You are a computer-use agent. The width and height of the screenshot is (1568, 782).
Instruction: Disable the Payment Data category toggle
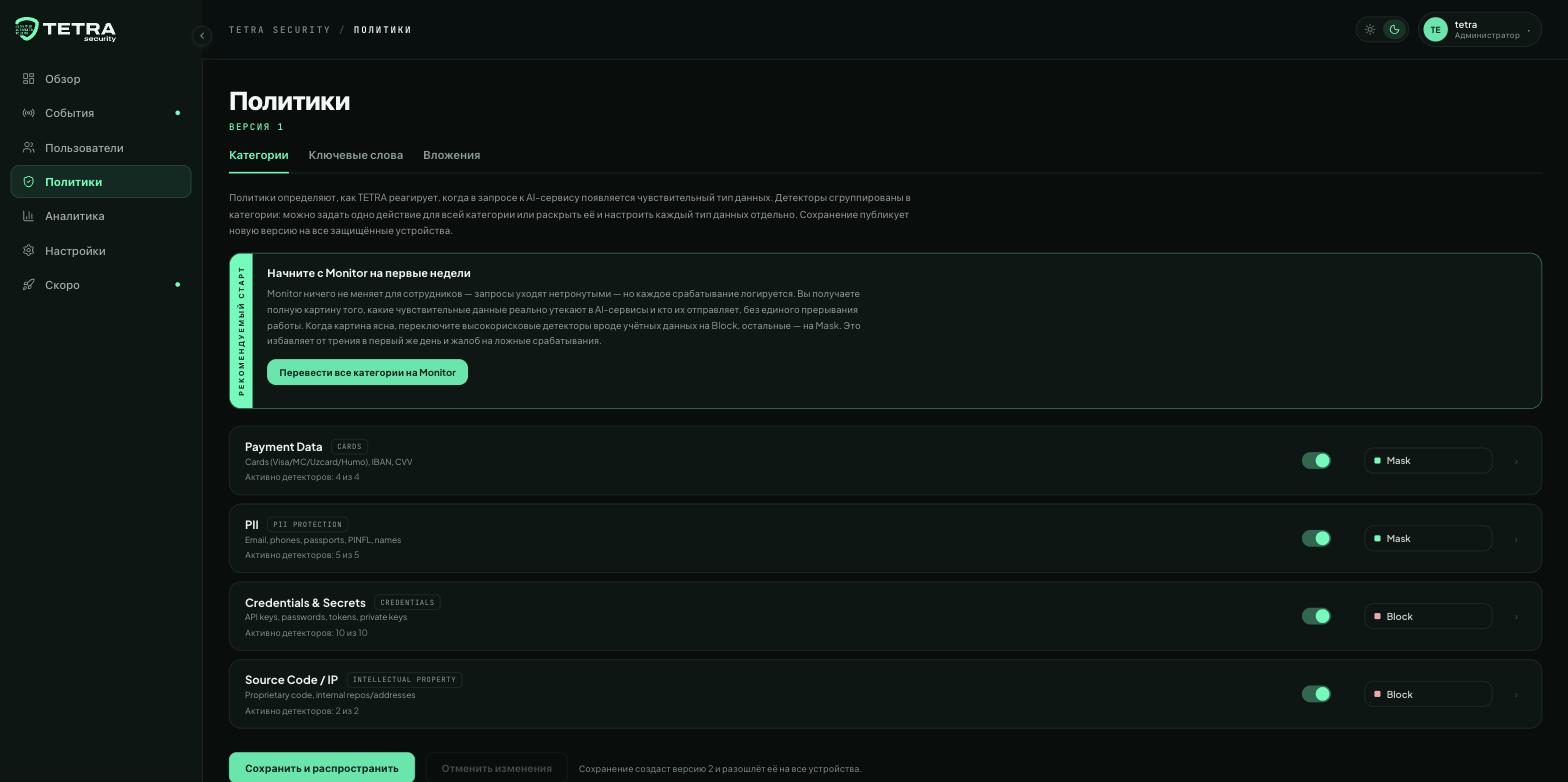click(x=1316, y=461)
